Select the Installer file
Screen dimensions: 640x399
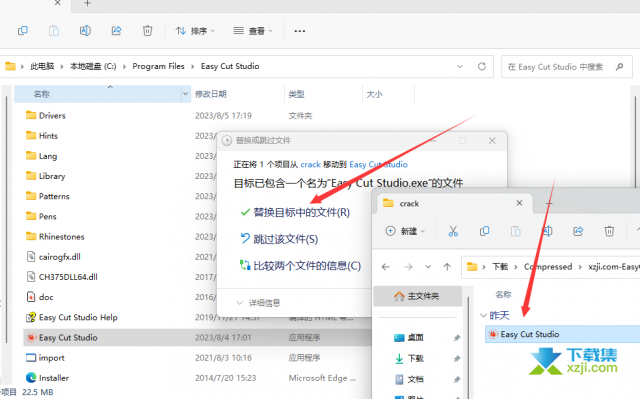click(53, 378)
